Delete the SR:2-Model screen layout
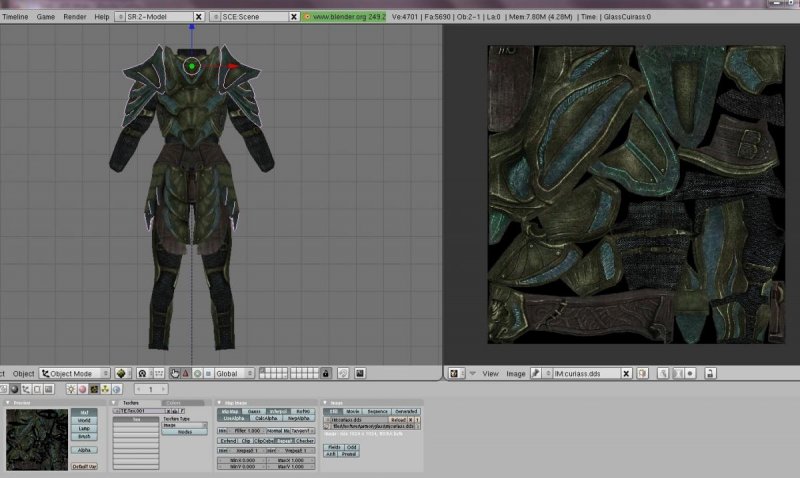The image size is (800, 478). click(x=199, y=17)
